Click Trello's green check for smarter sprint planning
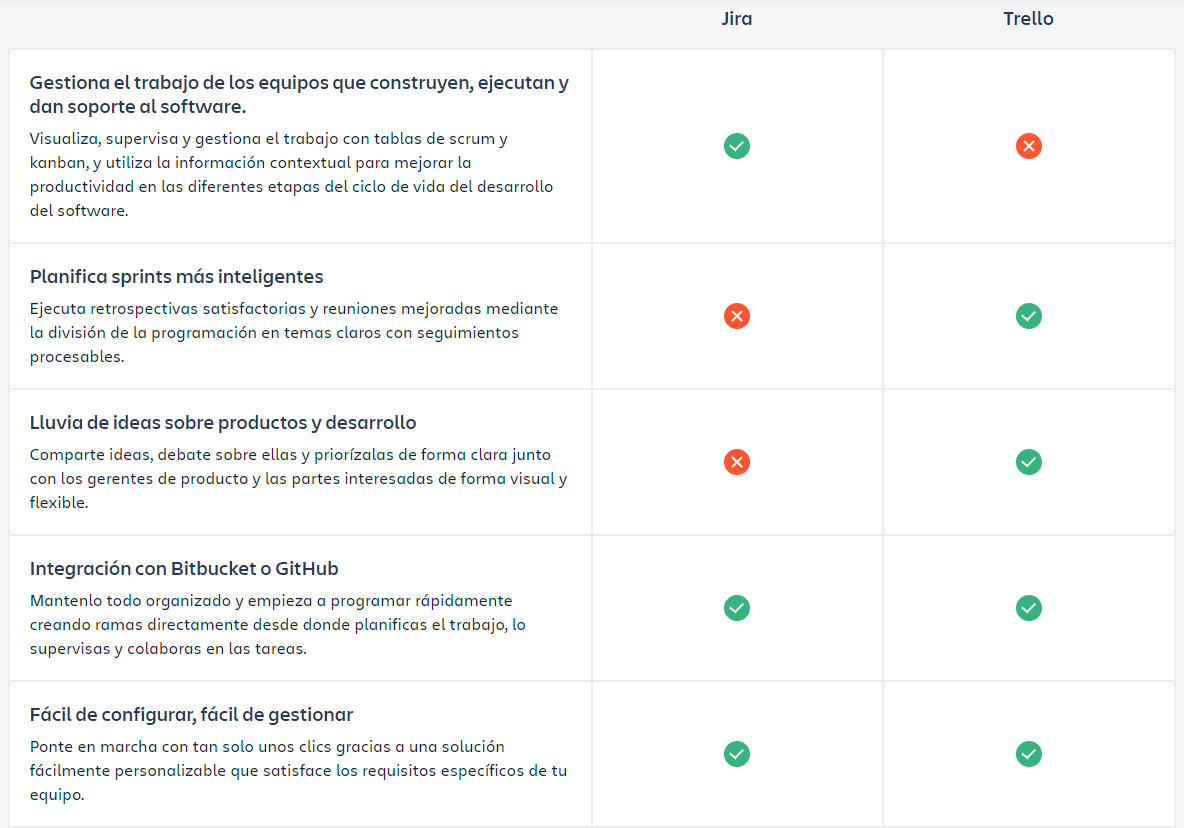 click(1028, 316)
